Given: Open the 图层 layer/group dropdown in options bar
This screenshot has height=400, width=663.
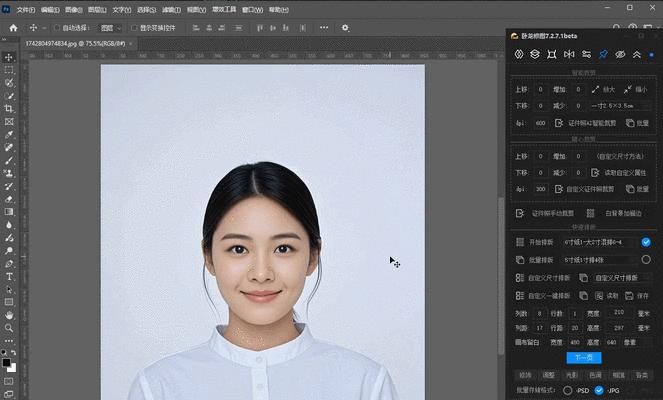Looking at the screenshot, I should click(x=110, y=27).
